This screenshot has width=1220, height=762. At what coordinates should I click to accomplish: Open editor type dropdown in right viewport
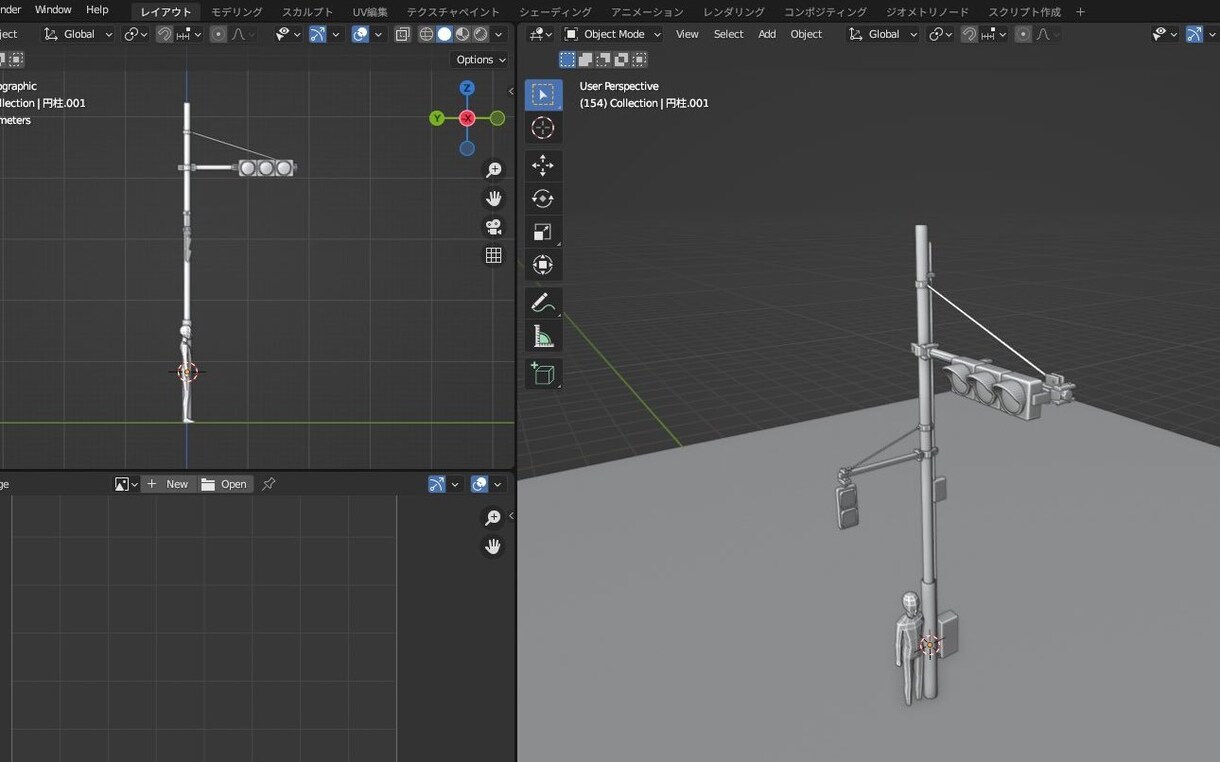(541, 34)
